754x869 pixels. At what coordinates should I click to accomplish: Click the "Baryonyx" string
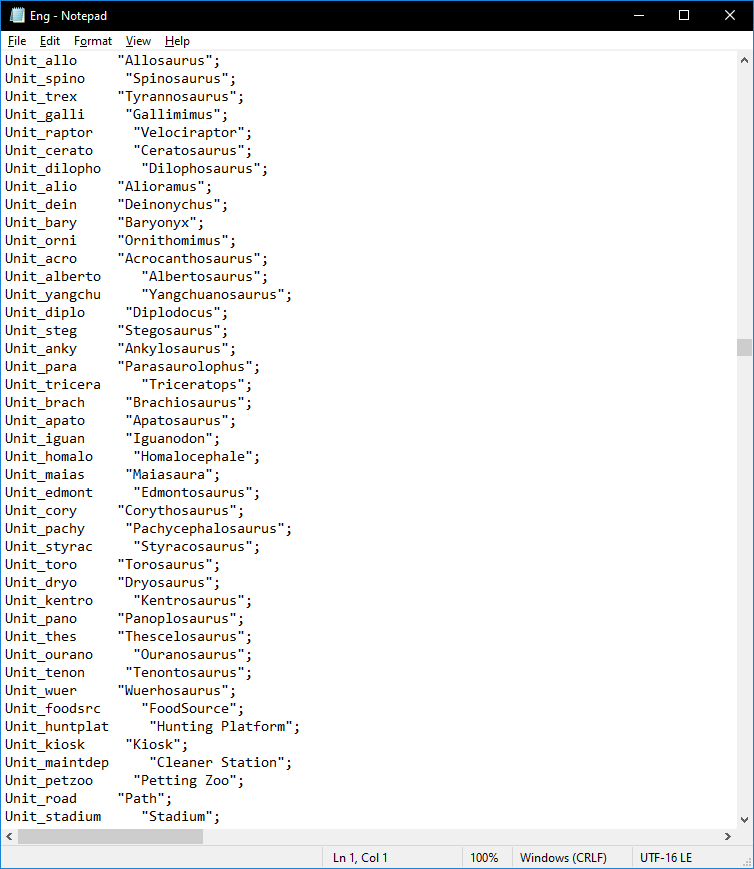160,223
